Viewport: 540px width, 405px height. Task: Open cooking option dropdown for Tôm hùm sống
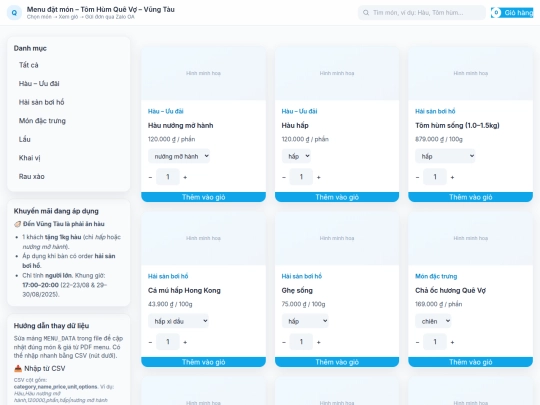[x=445, y=156]
